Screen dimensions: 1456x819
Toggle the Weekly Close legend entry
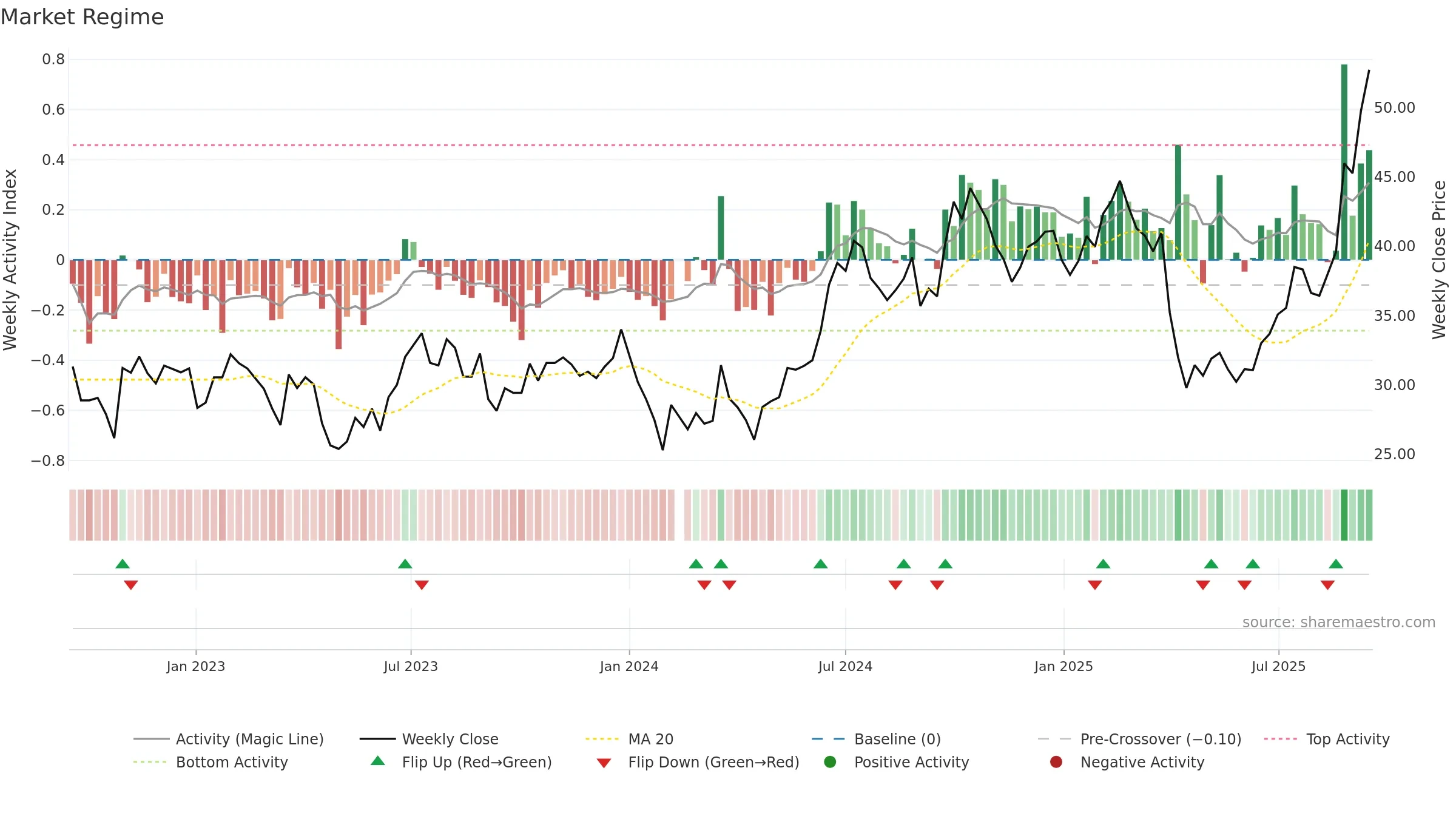[x=429, y=739]
